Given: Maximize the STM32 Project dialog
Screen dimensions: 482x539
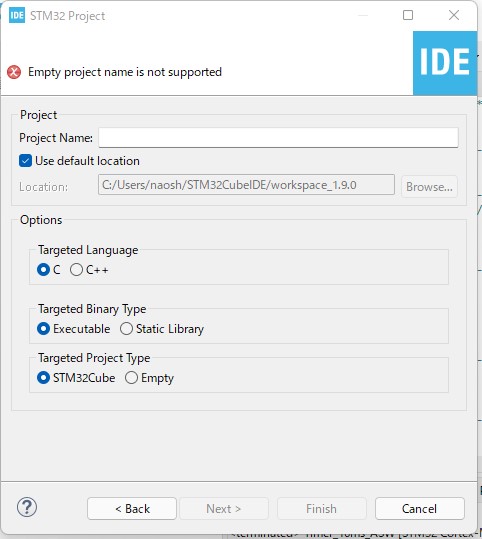Looking at the screenshot, I should click(408, 15).
